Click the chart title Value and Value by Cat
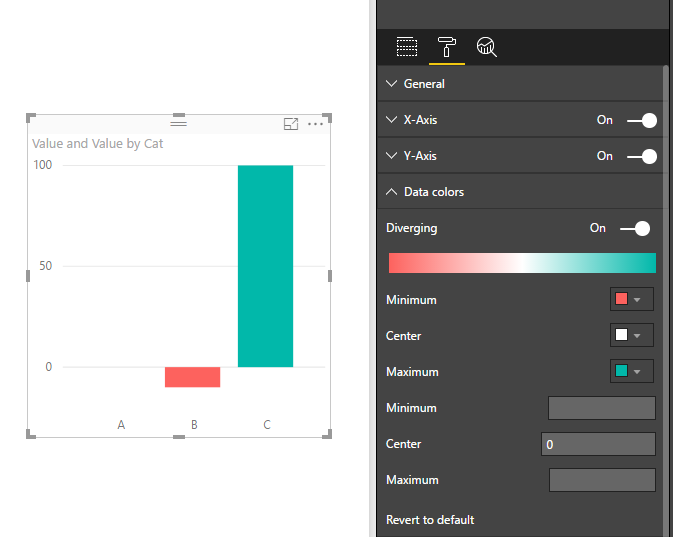Image resolution: width=673 pixels, height=537 pixels. point(97,144)
